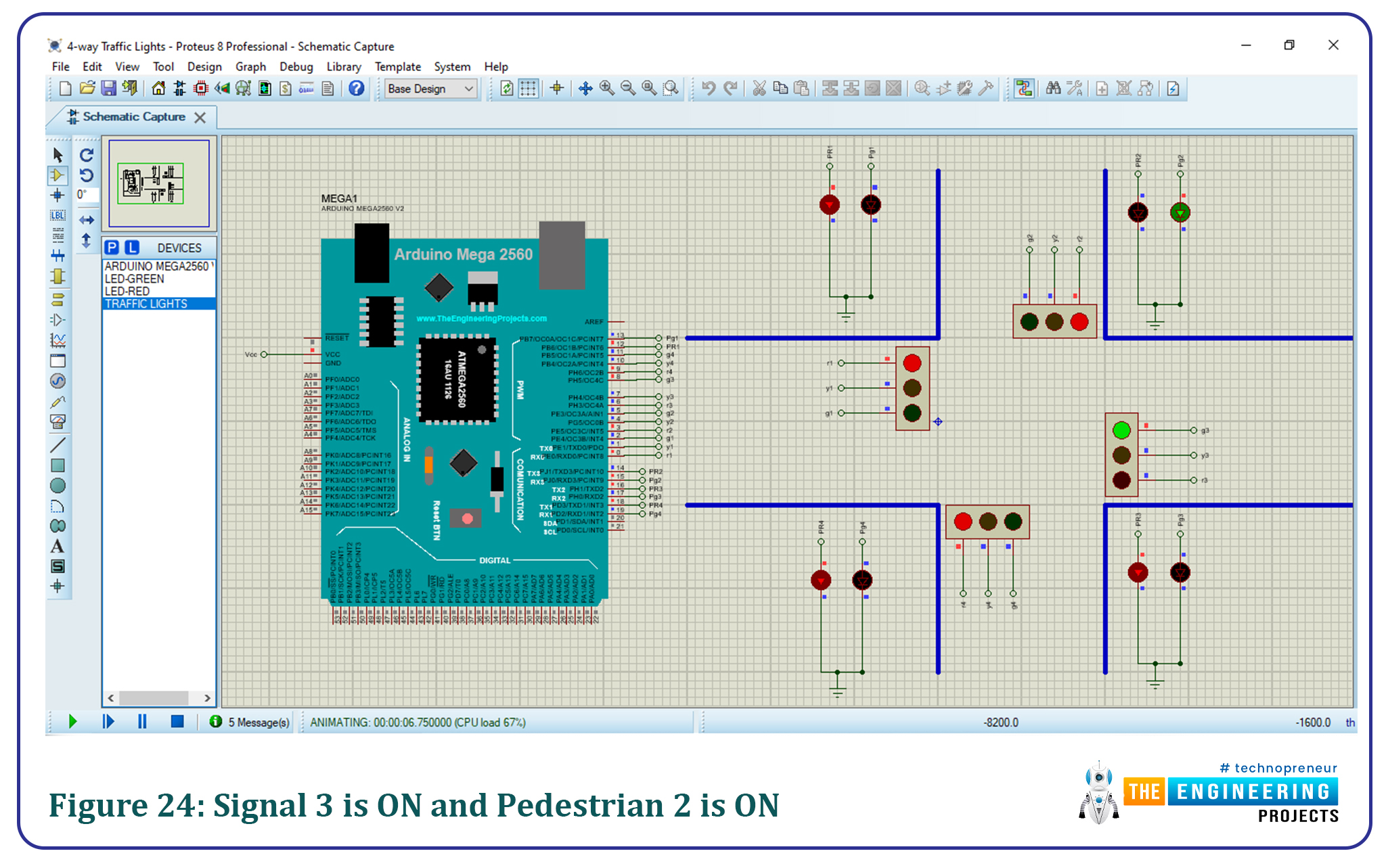The width and height of the screenshot is (1386, 868).
Task: Select the 2D circle graphics tool
Action: coord(58,486)
